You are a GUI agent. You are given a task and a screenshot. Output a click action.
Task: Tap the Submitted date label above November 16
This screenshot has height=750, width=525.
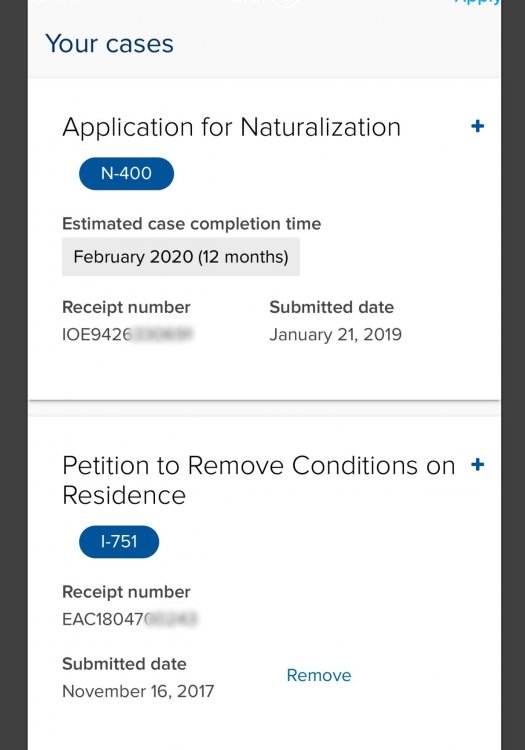pyautogui.click(x=124, y=664)
